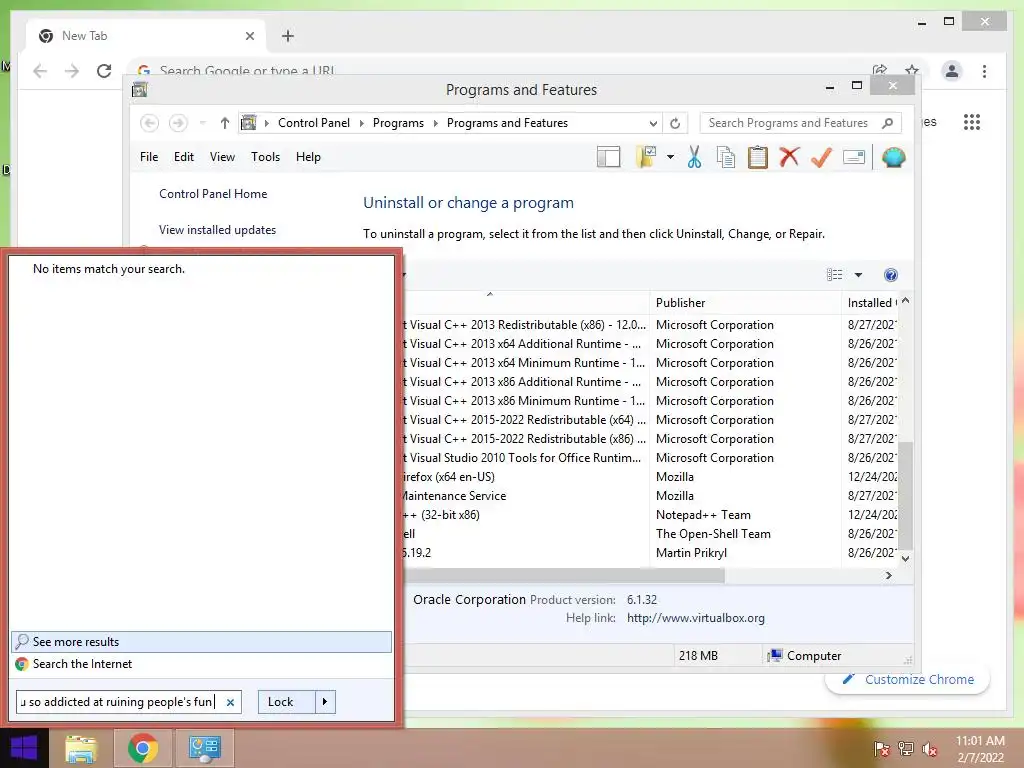Open the Edit menu
This screenshot has height=768, width=1024.
[x=184, y=157]
